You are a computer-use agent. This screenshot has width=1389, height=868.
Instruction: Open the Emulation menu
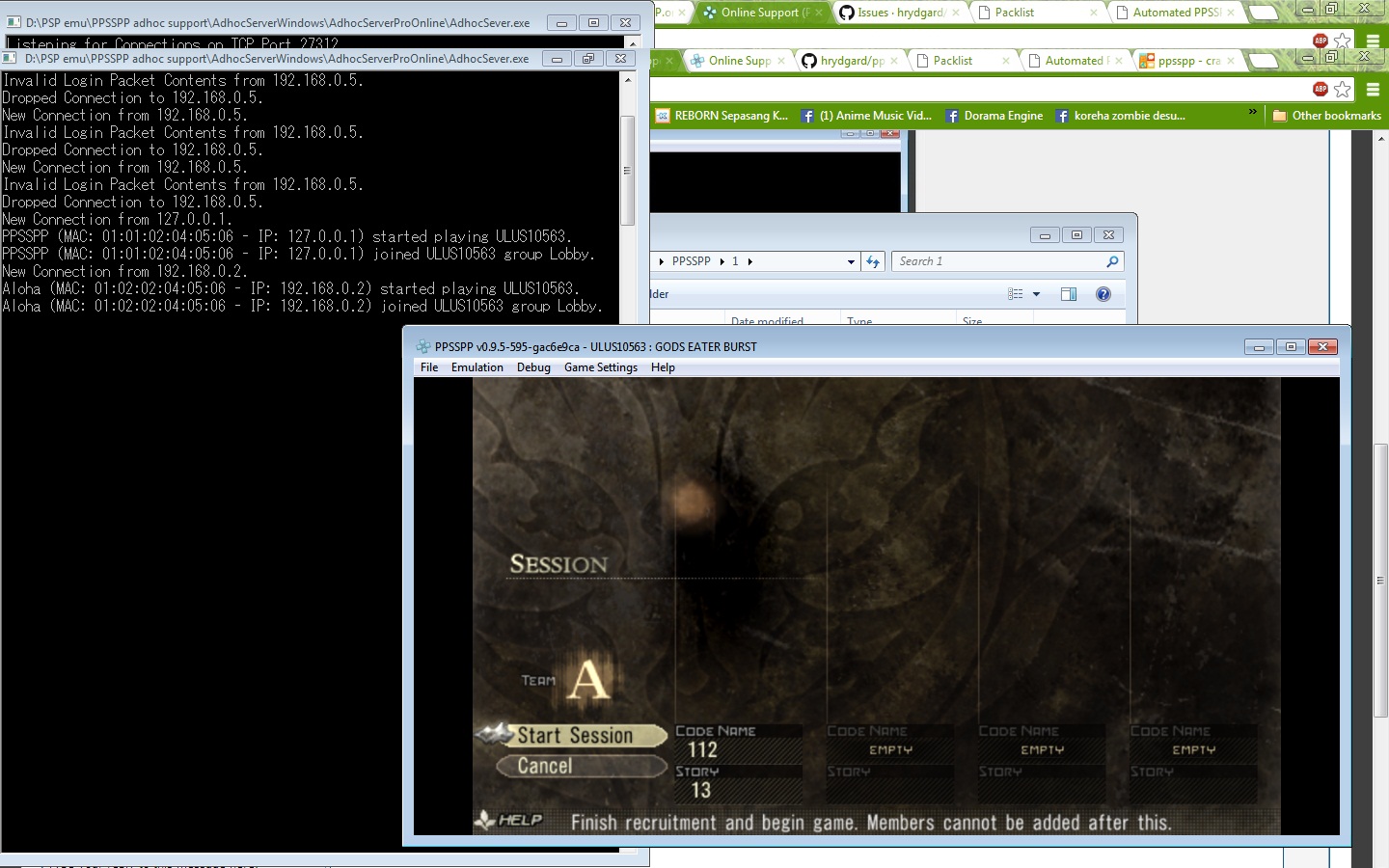coord(477,367)
